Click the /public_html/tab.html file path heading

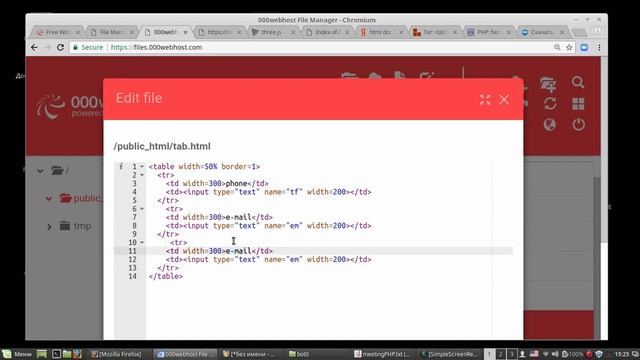(162, 146)
